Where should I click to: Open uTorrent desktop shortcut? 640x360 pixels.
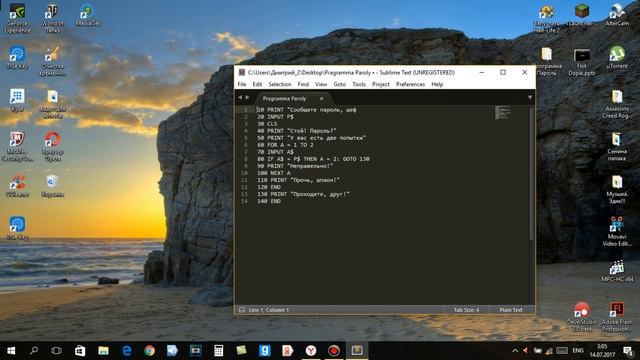617,57
